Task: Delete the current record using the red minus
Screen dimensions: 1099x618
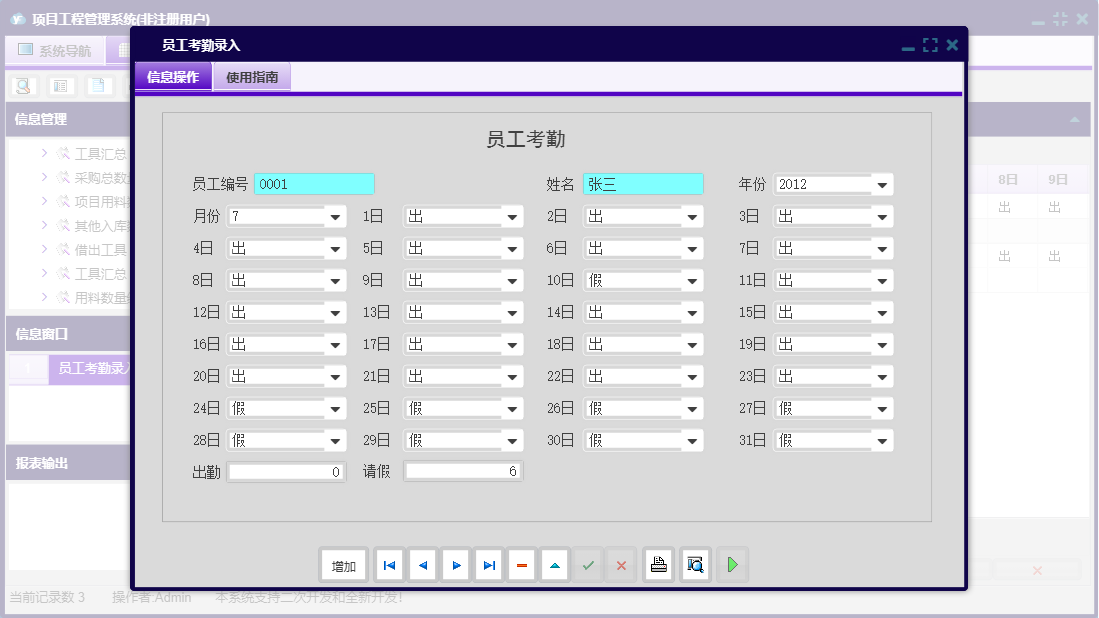Action: click(x=521, y=565)
